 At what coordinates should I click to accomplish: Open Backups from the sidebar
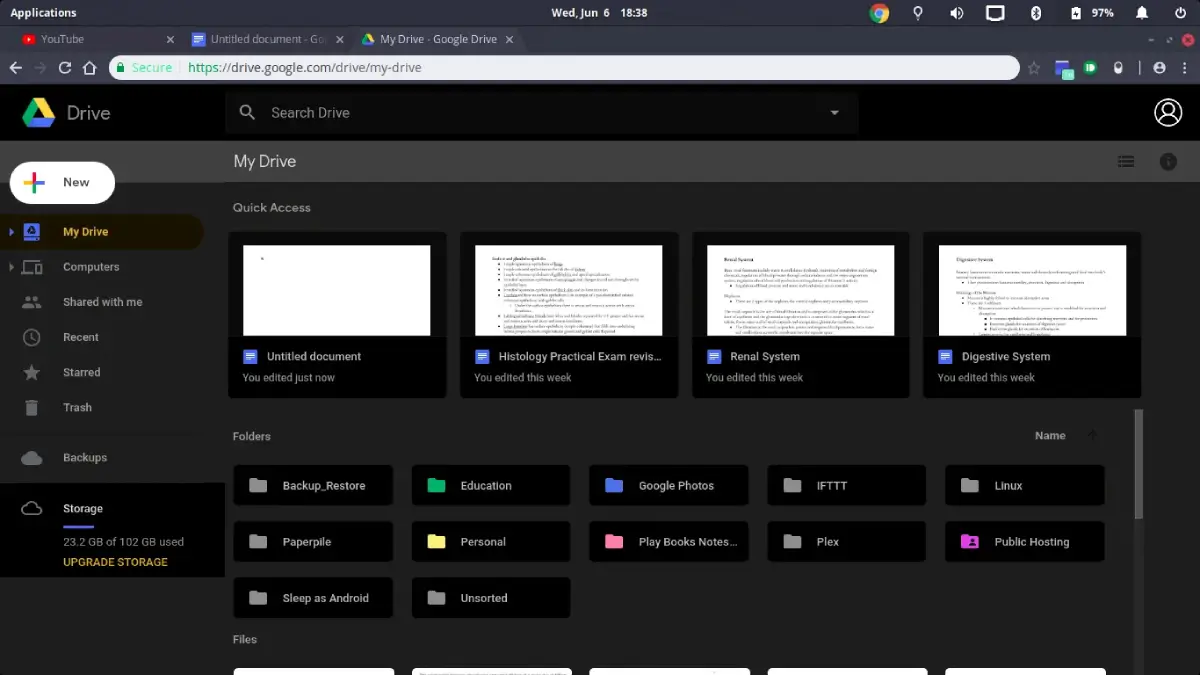tap(85, 457)
